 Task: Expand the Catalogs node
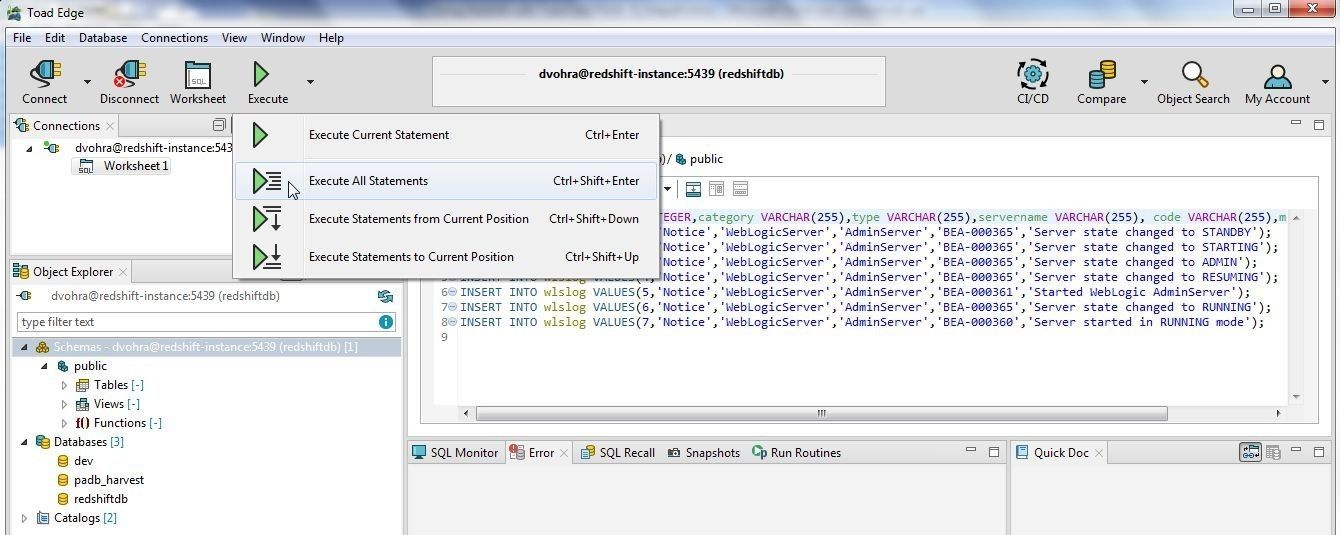(25, 518)
